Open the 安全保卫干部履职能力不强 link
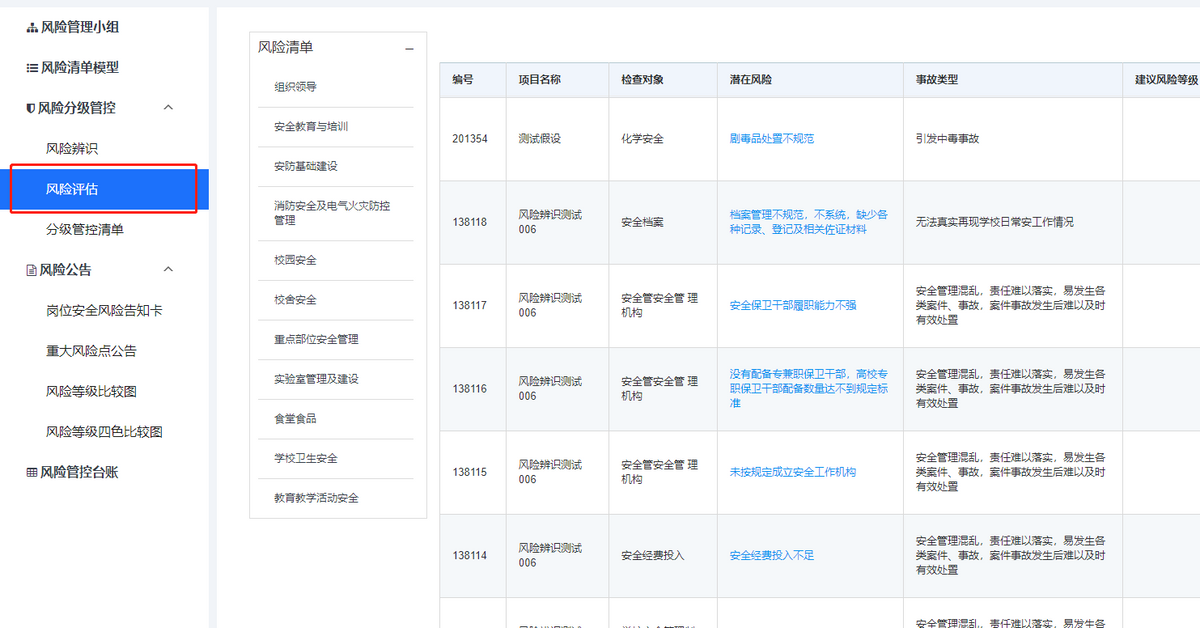The image size is (1200, 628). coord(793,306)
